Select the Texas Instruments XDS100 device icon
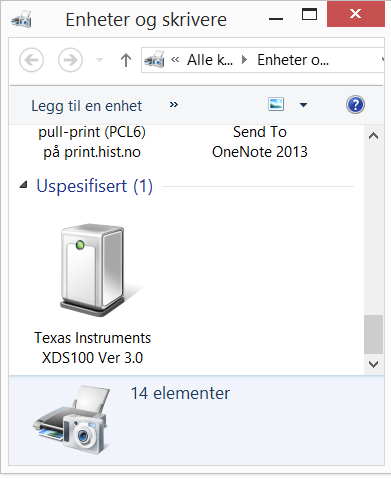This screenshot has width=391, height=478. pyautogui.click(x=92, y=270)
